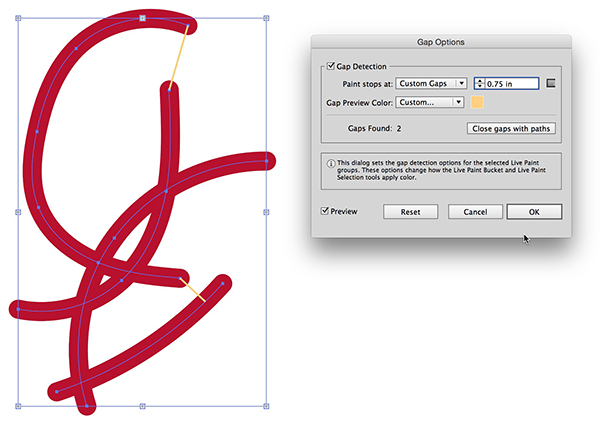
Task: Toggle the Gap Detection checkbox
Action: 331,66
